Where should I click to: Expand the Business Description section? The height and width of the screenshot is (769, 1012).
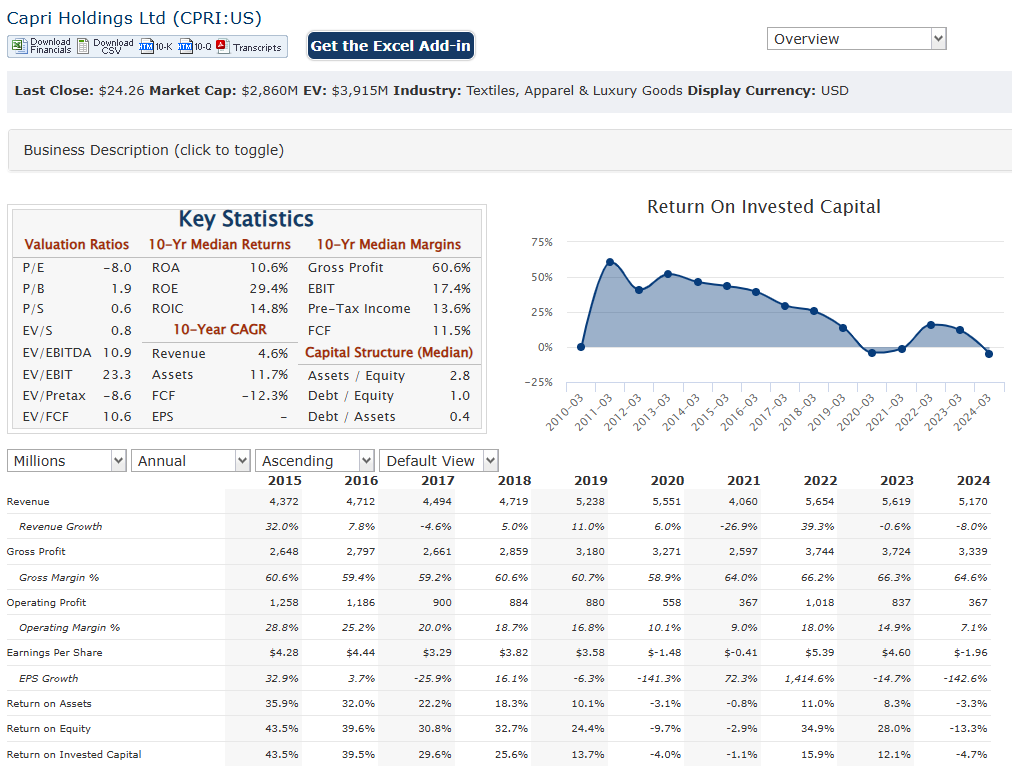point(509,150)
